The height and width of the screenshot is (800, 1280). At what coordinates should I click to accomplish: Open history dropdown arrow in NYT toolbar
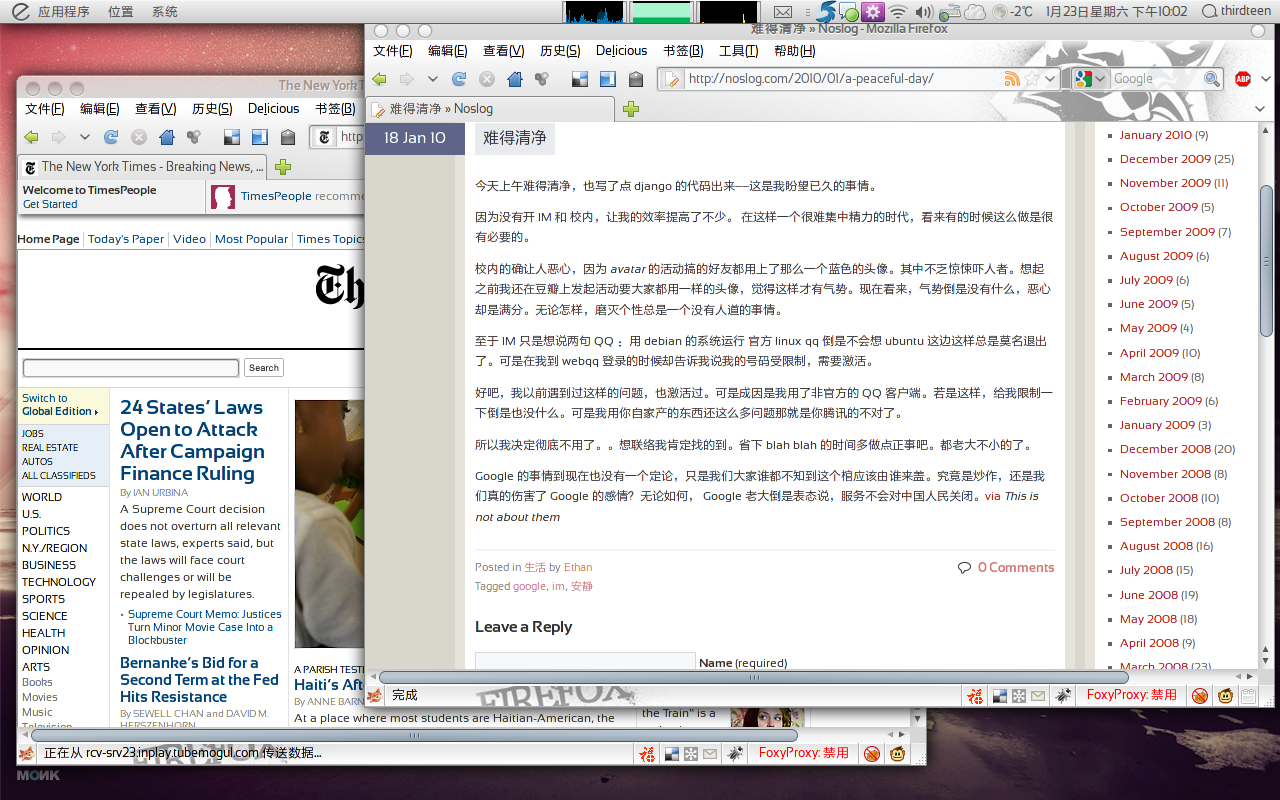tap(85, 137)
